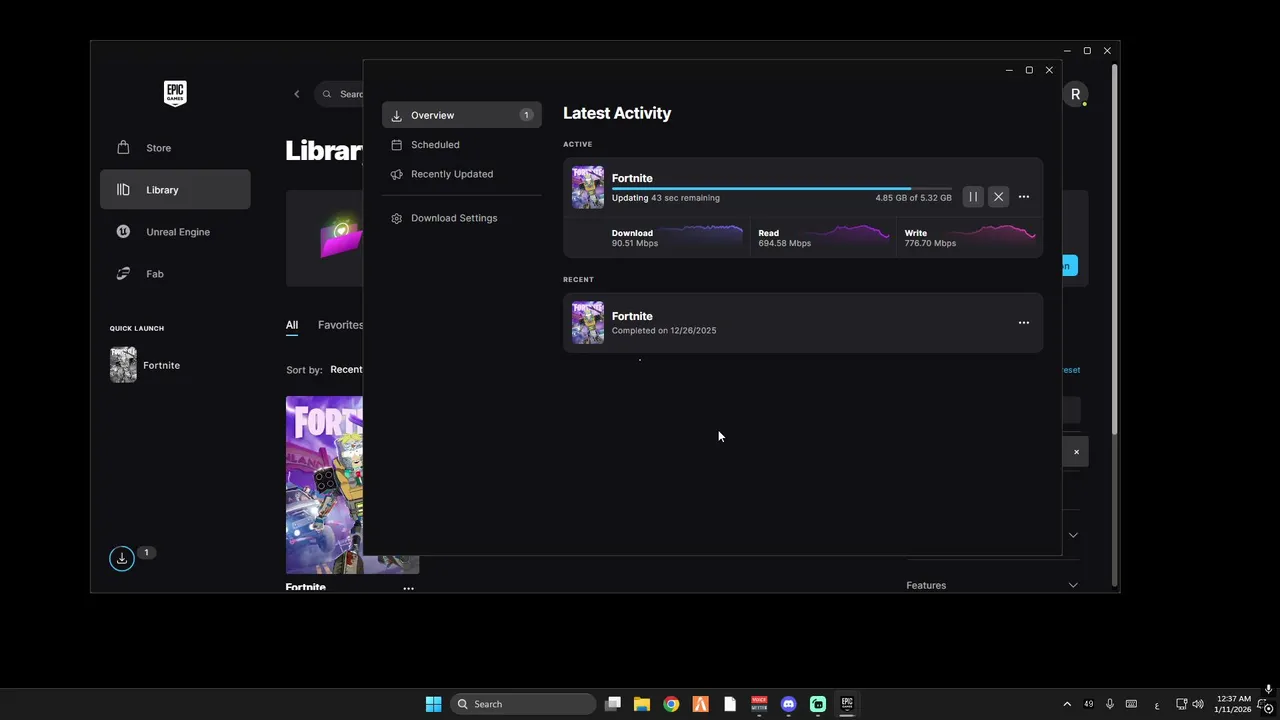
Task: Click the back arrow in launcher
Action: pyautogui.click(x=296, y=94)
